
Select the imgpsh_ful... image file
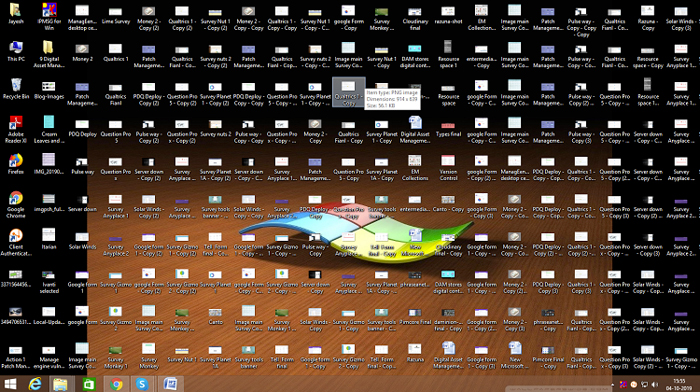(x=49, y=203)
